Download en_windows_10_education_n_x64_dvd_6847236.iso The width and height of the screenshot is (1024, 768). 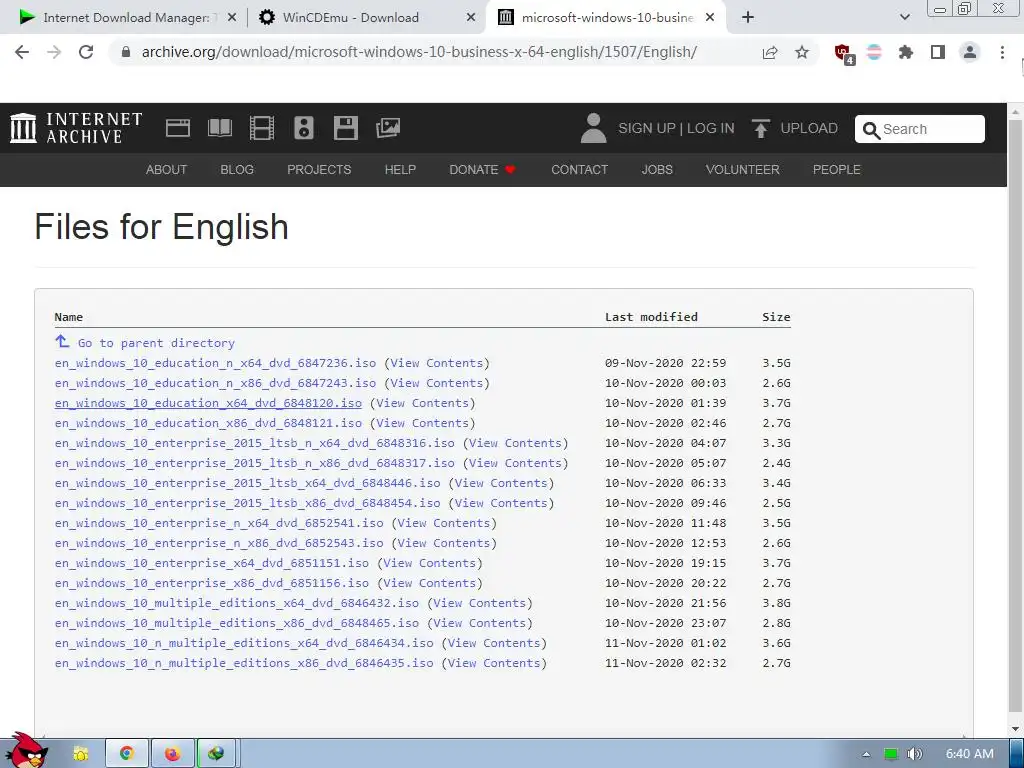(x=215, y=363)
